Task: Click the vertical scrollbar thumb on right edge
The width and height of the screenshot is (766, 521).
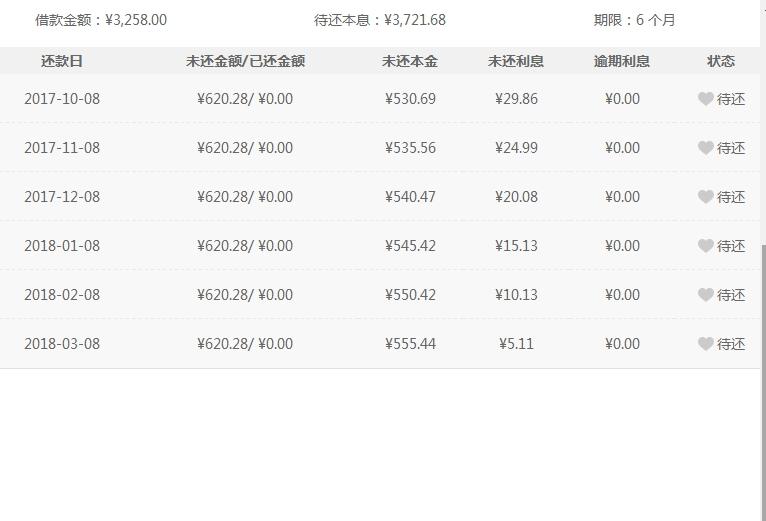Action: 763,381
